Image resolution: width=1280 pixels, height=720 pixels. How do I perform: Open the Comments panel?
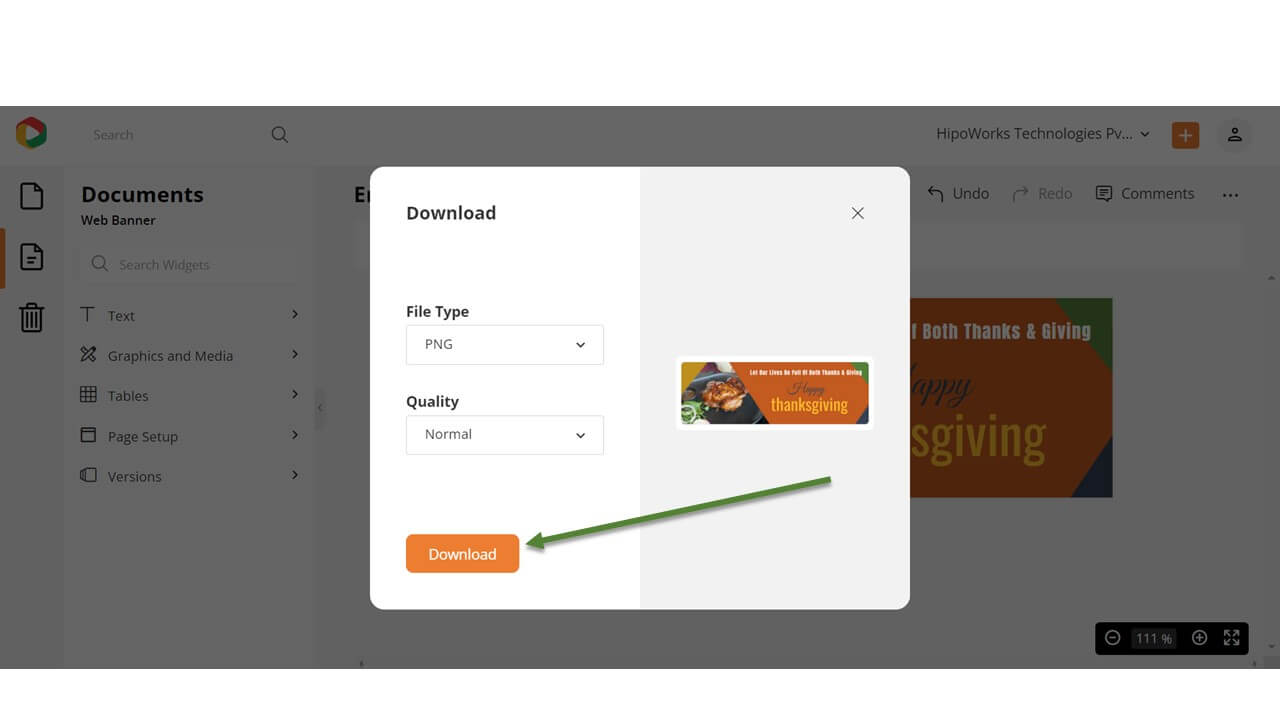click(x=1145, y=193)
